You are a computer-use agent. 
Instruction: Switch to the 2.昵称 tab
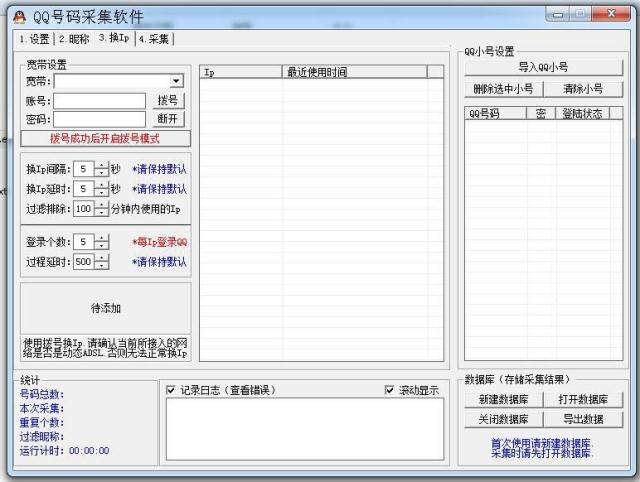[x=74, y=39]
